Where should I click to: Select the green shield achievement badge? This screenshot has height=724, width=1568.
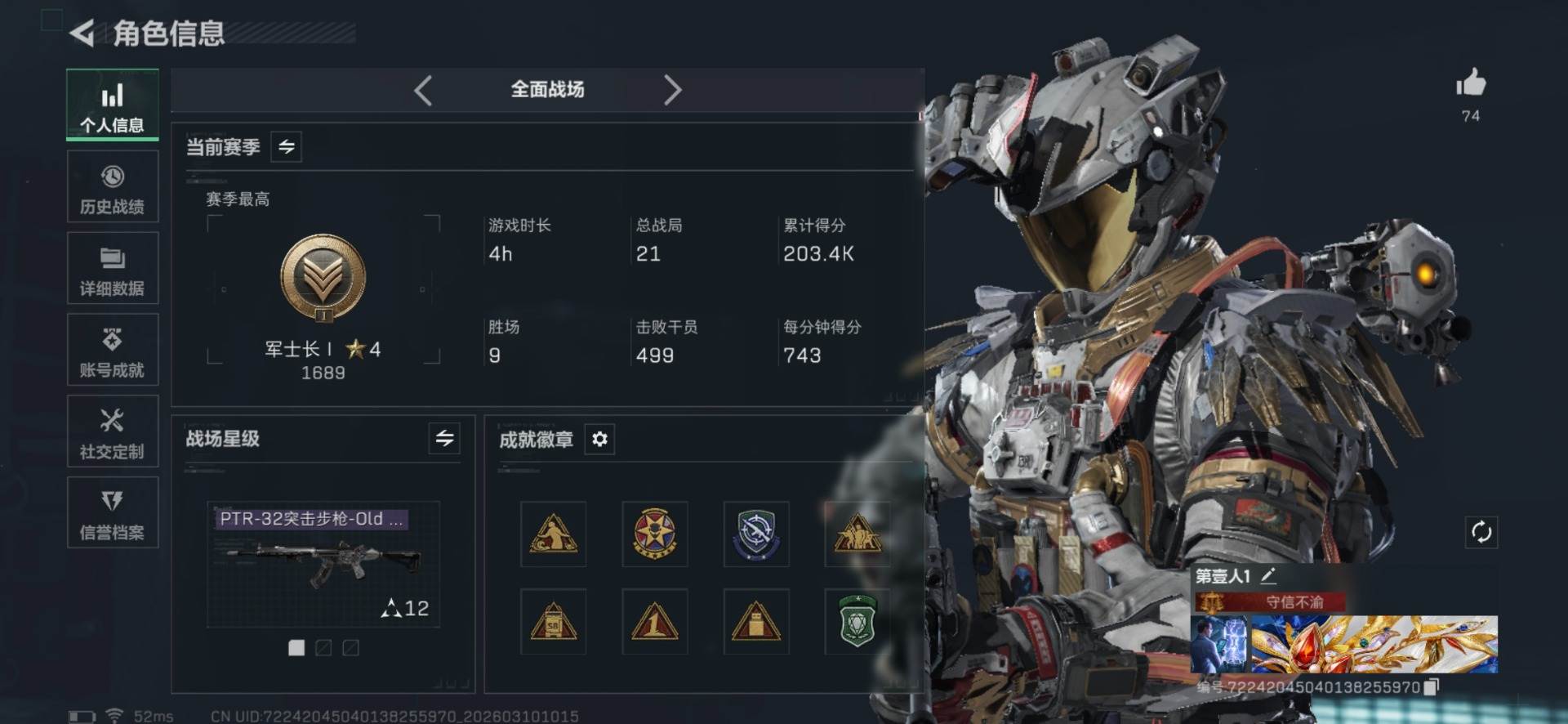coord(857,621)
